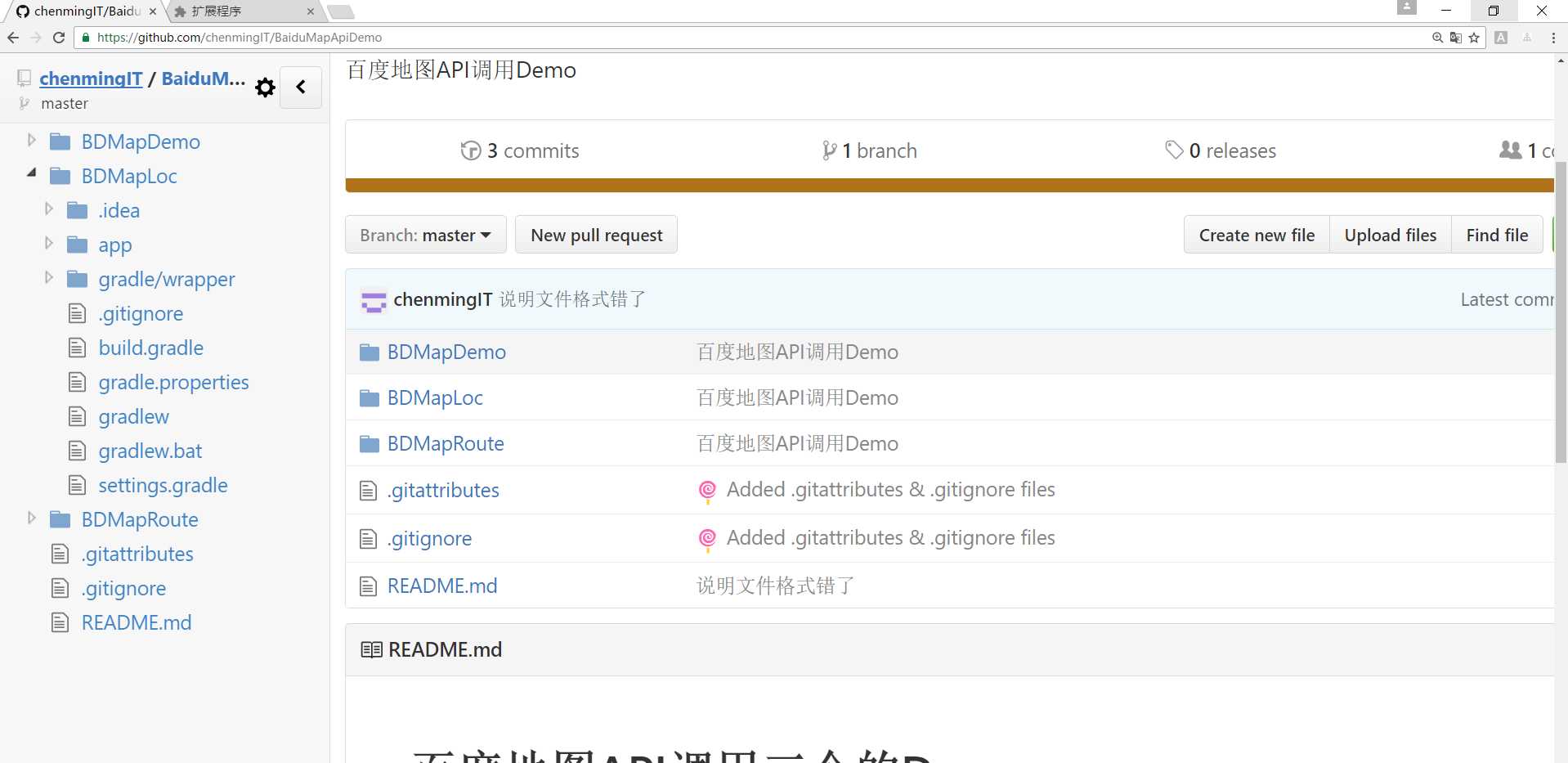Open the Chrome three-dot menu
Screen dimensions: 1568x763
(1553, 38)
